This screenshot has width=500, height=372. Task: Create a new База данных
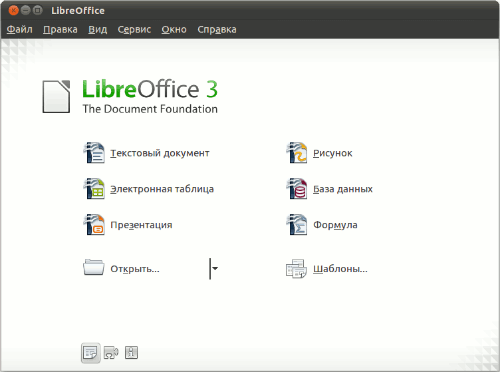point(329,189)
